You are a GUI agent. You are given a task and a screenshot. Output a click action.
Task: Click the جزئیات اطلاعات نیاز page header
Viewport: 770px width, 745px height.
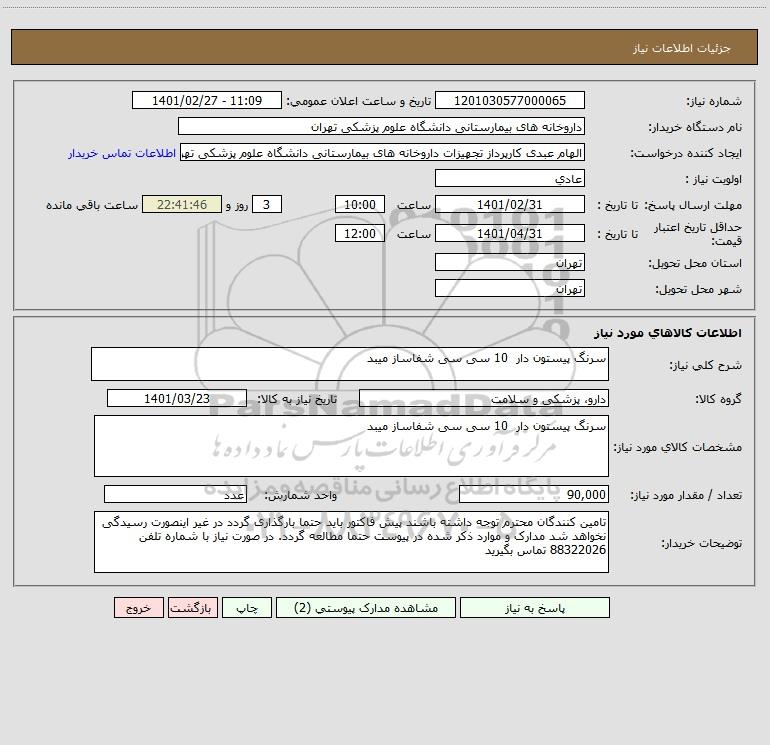pos(682,48)
